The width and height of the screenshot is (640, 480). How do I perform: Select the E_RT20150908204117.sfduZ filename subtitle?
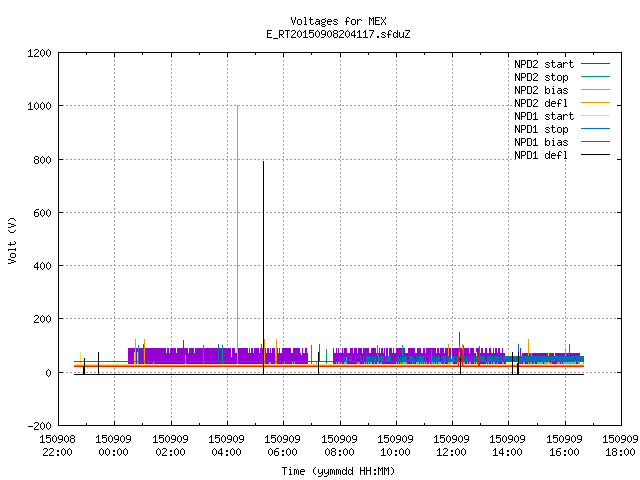[338, 34]
